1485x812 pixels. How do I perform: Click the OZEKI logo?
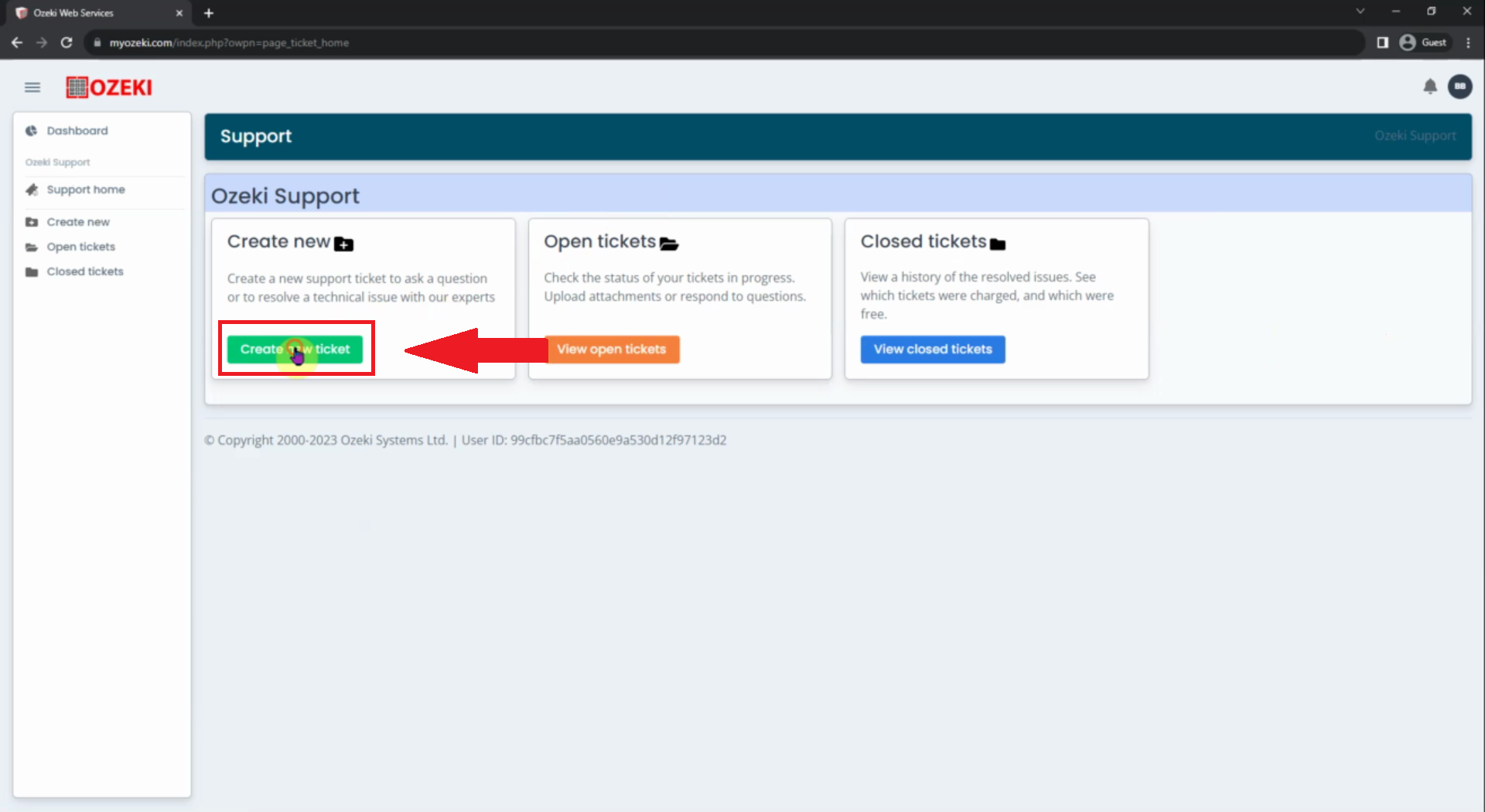[x=109, y=87]
